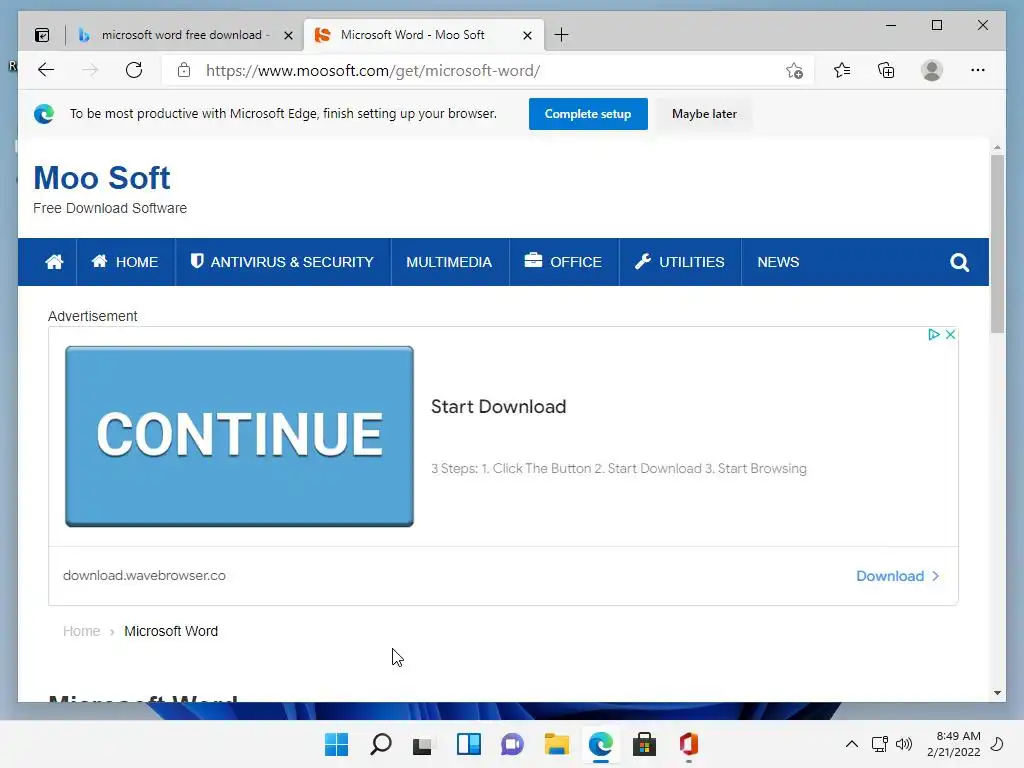
Task: Click Home in the breadcrumb
Action: [x=82, y=631]
